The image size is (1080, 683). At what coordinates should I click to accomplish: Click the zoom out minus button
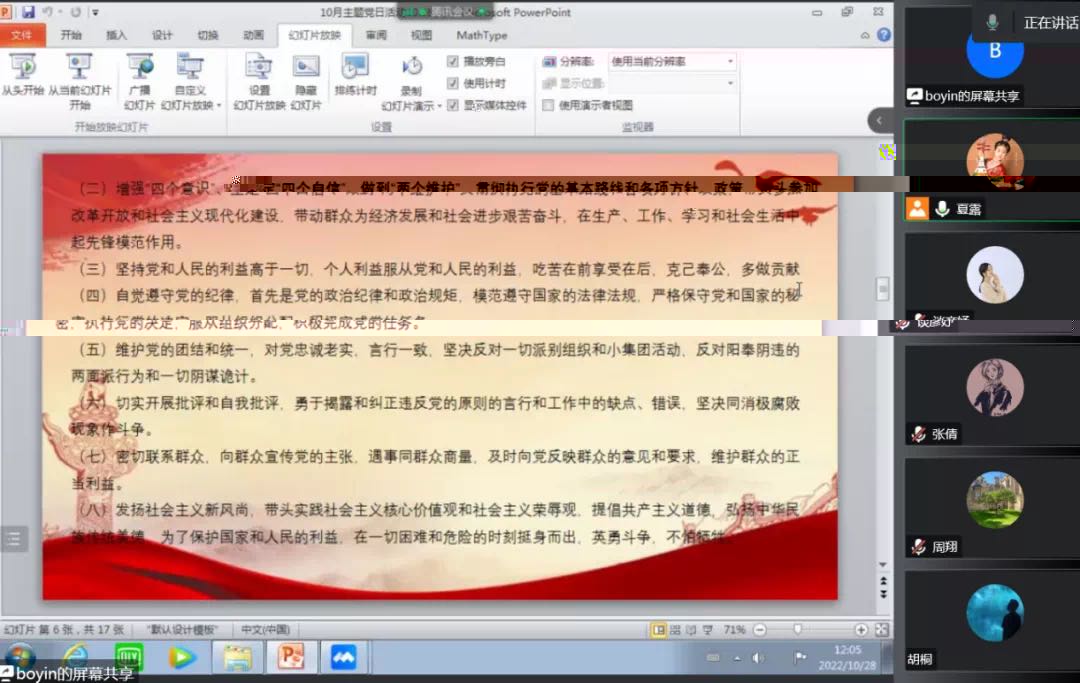point(760,629)
